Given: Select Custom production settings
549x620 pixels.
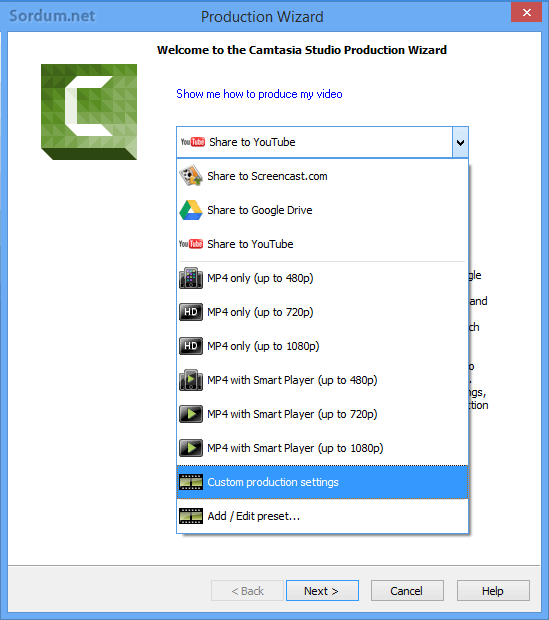Looking at the screenshot, I should click(x=322, y=482).
